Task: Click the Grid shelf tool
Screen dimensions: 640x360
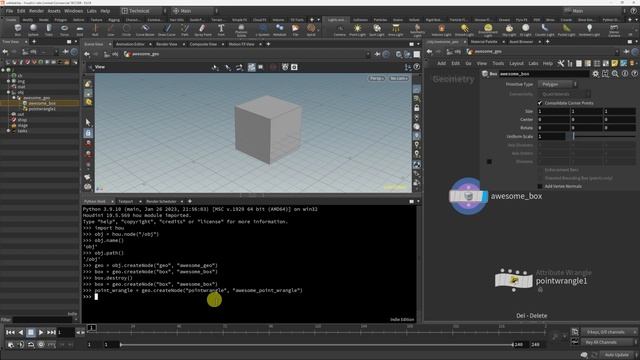Action: 80,30
